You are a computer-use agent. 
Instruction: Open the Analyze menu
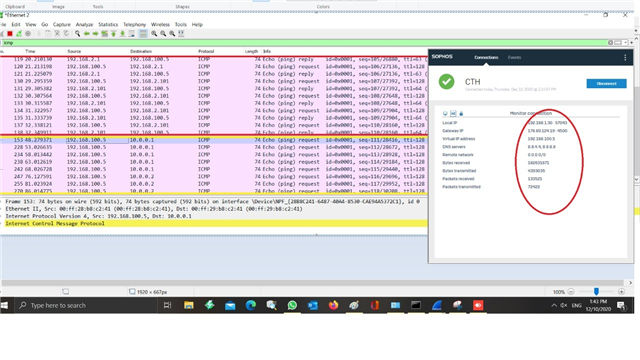pyautogui.click(x=84, y=24)
